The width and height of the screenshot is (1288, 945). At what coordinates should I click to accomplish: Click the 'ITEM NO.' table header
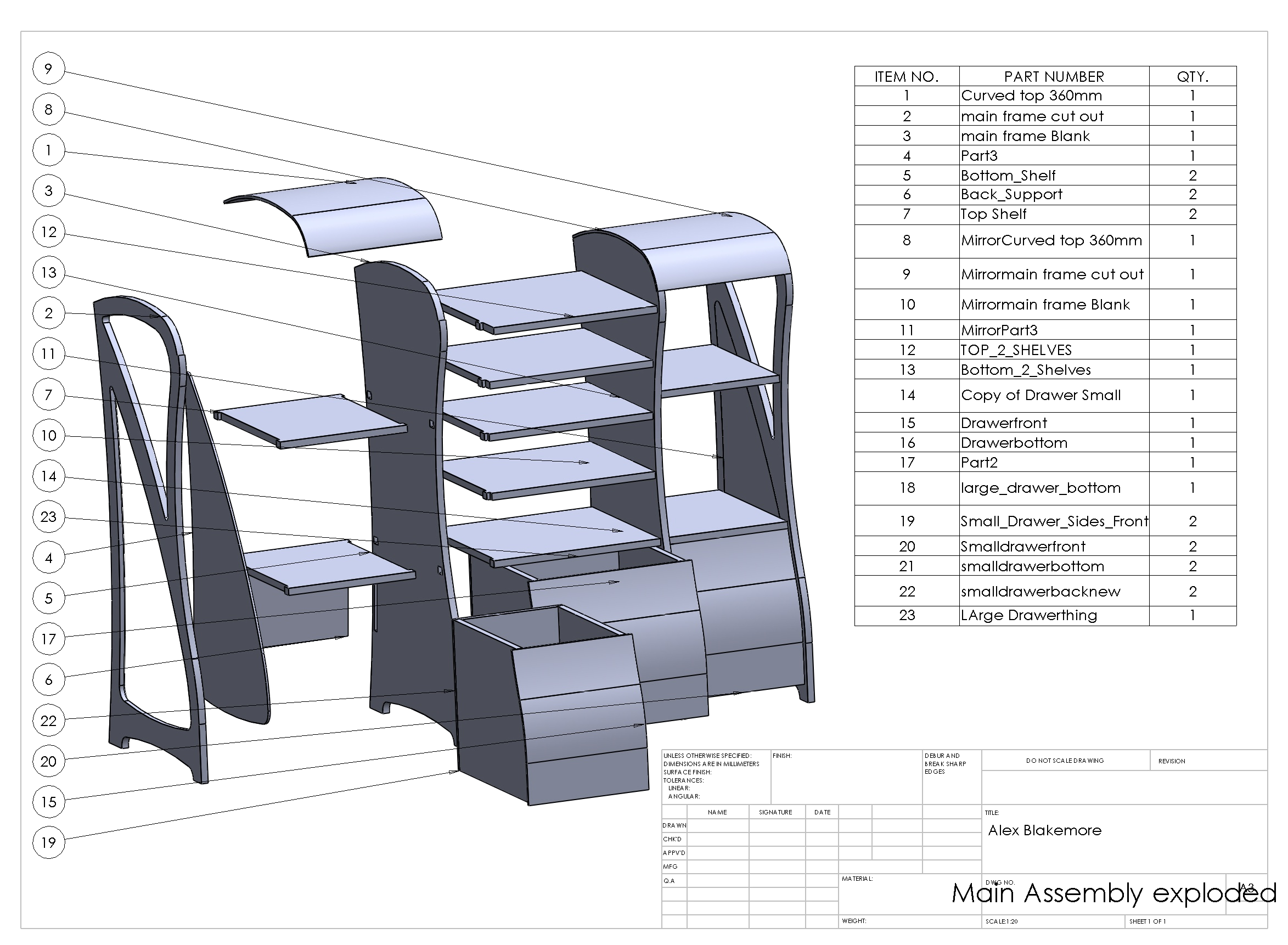907,77
